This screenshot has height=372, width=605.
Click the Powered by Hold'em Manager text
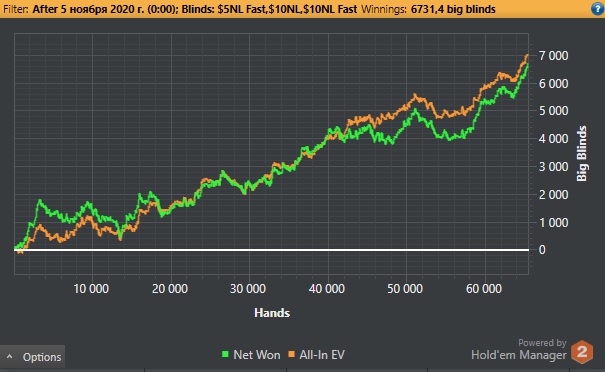point(519,350)
